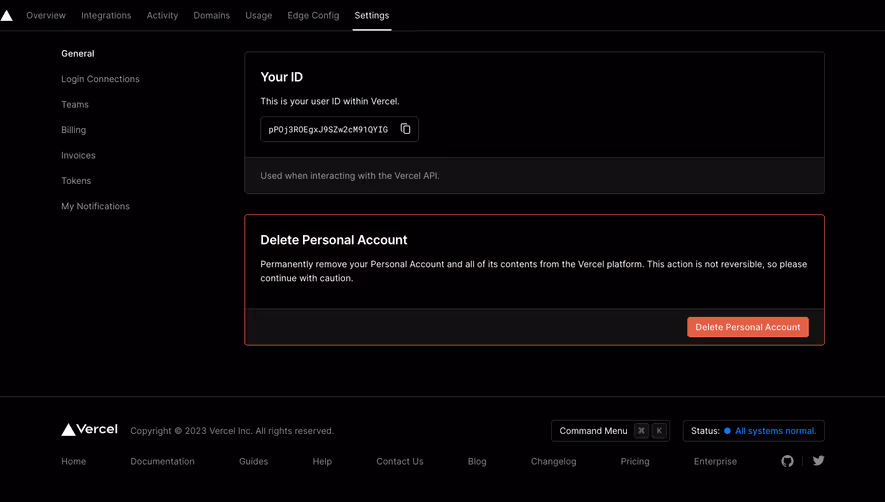Open the Blog footer link
885x502 pixels.
click(x=477, y=461)
